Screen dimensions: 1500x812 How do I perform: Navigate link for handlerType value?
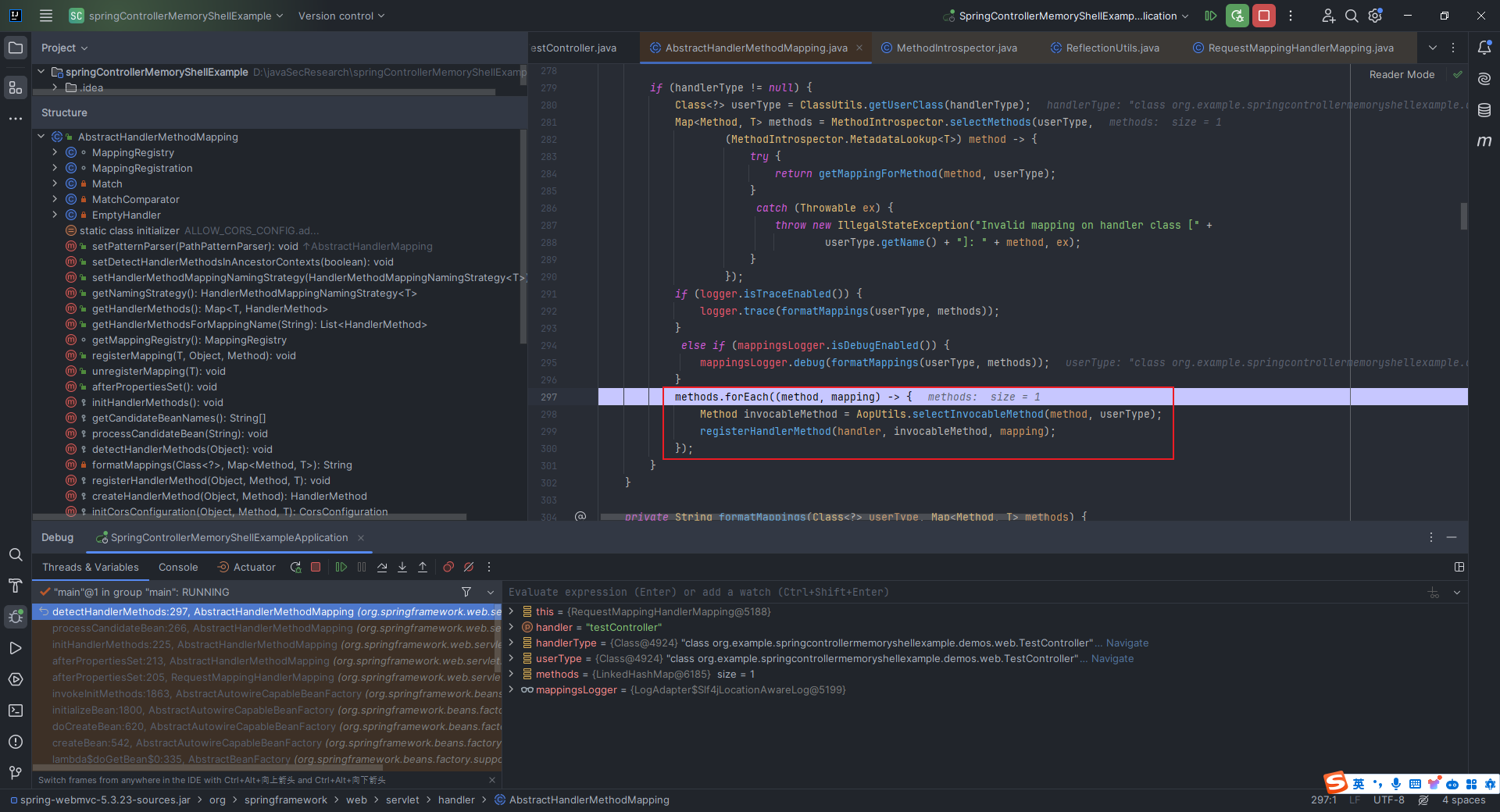coord(1127,643)
